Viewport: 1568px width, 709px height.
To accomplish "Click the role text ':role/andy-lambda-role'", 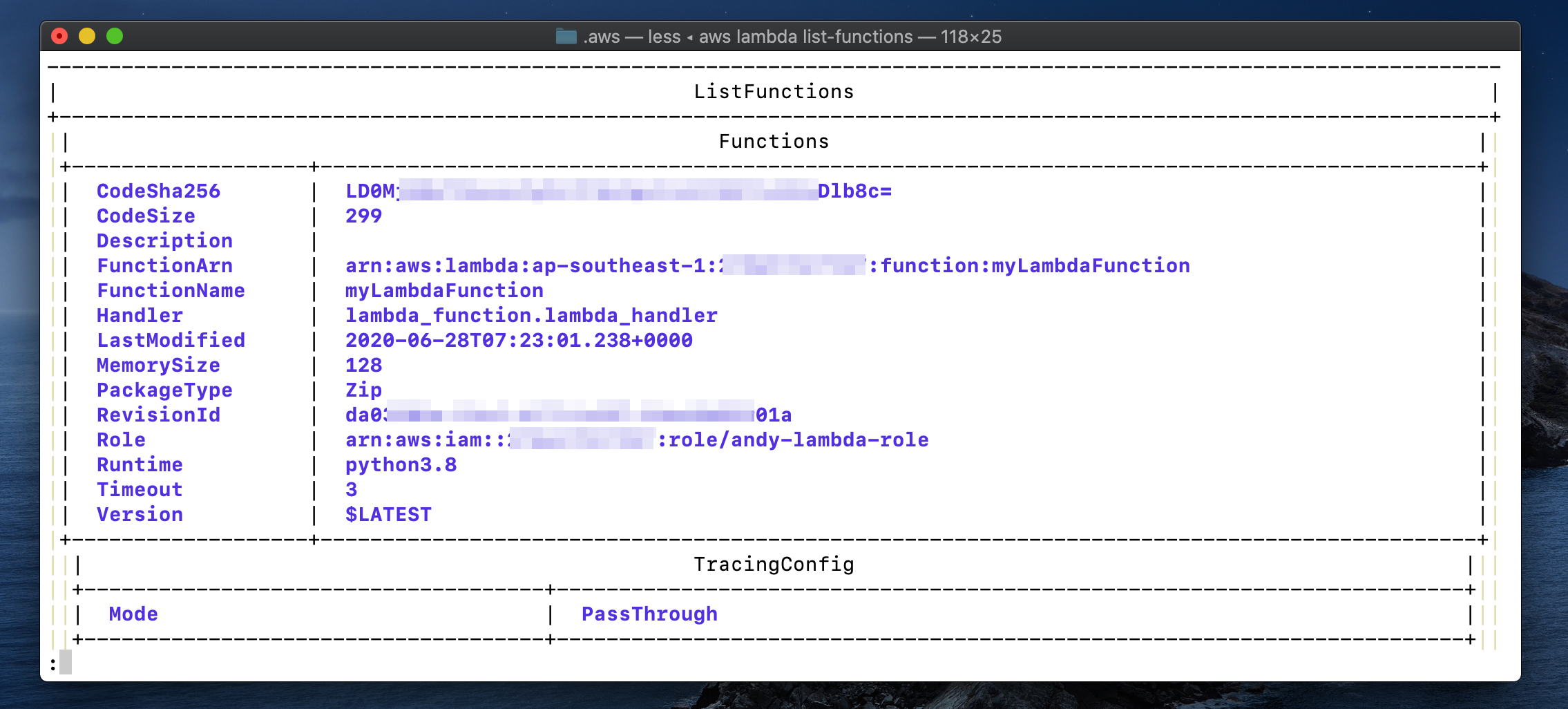I will 792,440.
